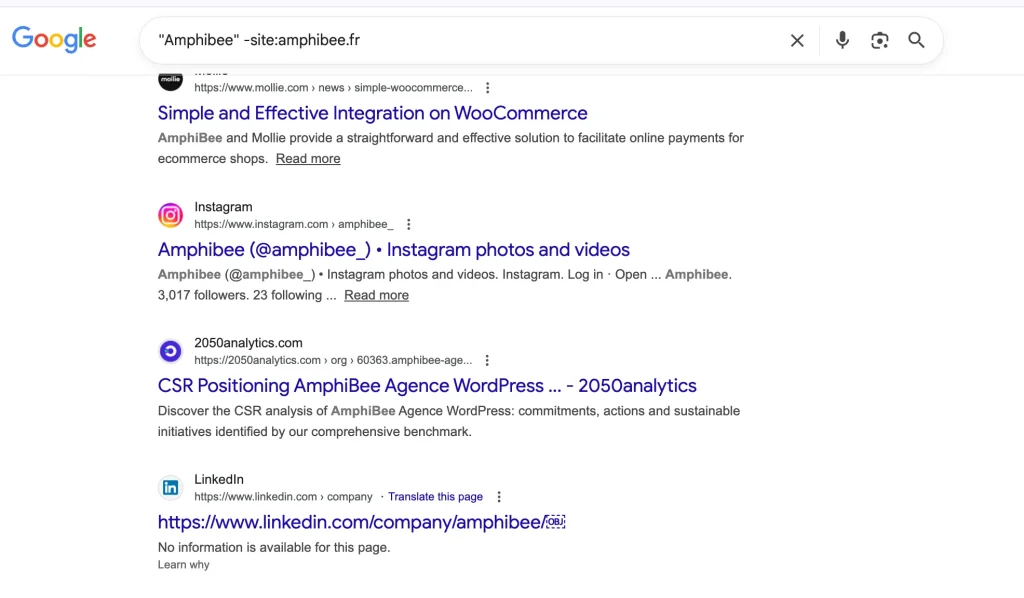Click the 2050analytics favicon

coord(170,351)
